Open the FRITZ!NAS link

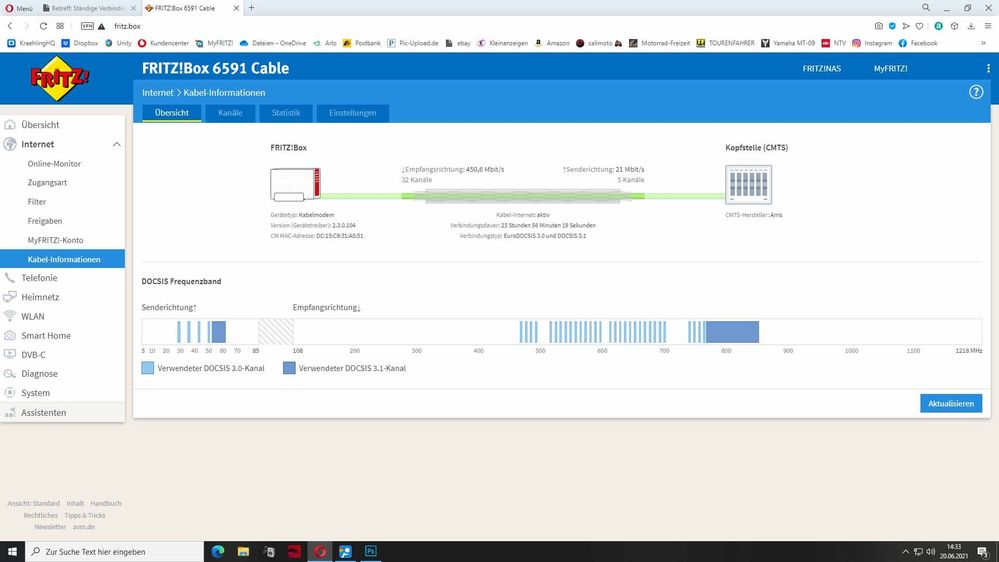[x=821, y=69]
